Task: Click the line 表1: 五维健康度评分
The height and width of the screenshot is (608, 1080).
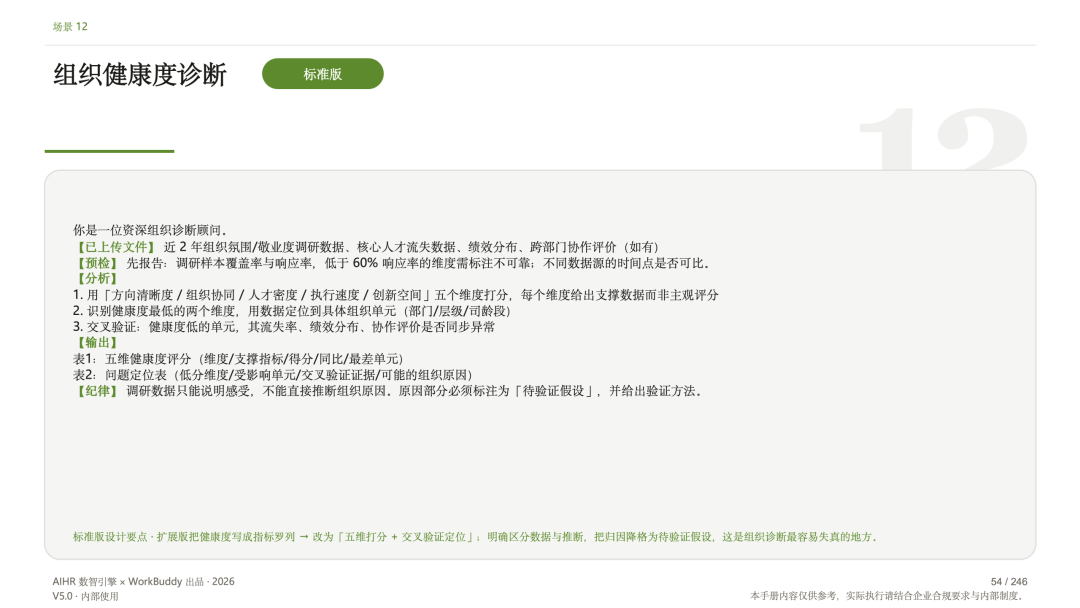Action: (x=238, y=359)
